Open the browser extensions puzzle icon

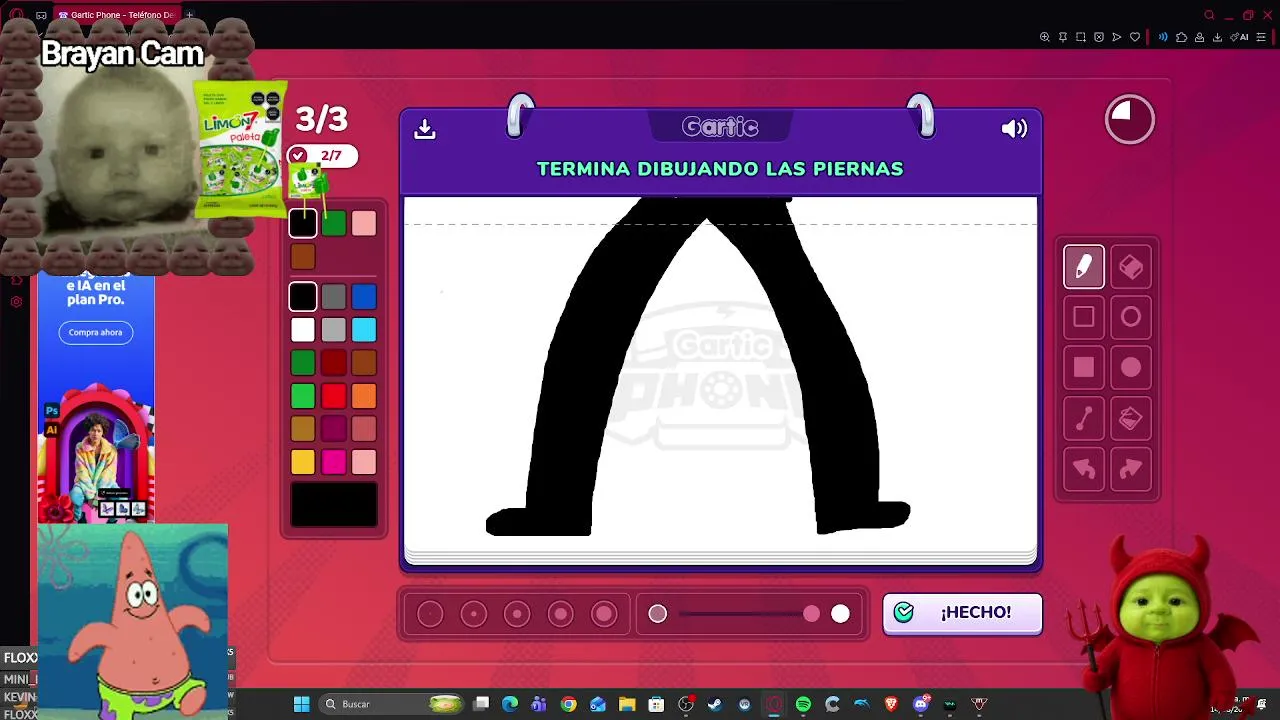click(x=1181, y=37)
